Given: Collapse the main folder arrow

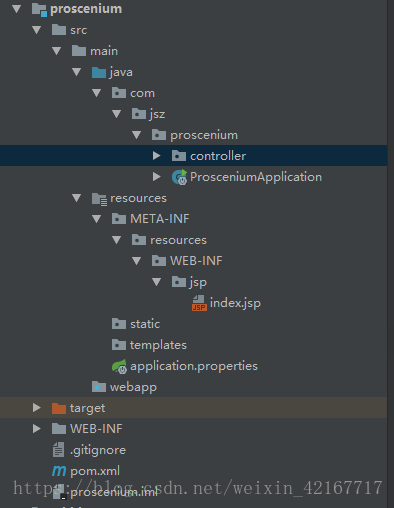Looking at the screenshot, I should pyautogui.click(x=57, y=51).
